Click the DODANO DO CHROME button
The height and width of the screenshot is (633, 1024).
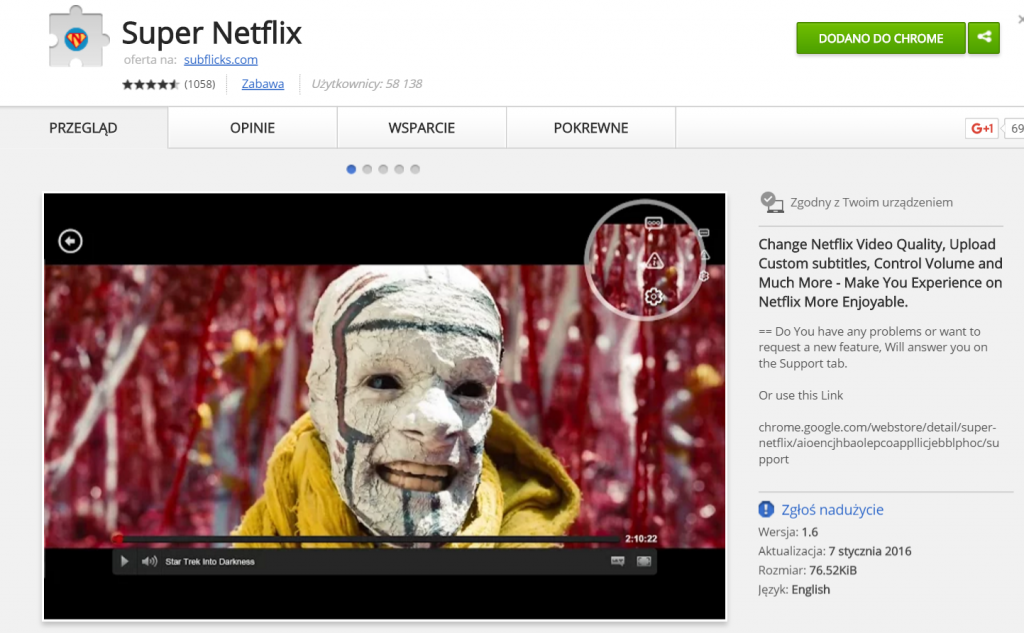tap(880, 38)
